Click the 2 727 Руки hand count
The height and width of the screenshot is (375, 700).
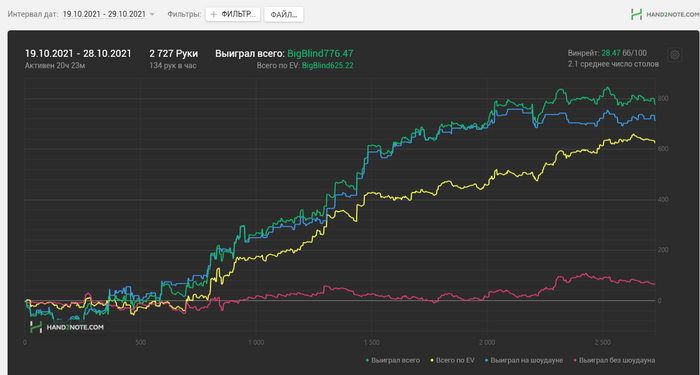pos(174,54)
